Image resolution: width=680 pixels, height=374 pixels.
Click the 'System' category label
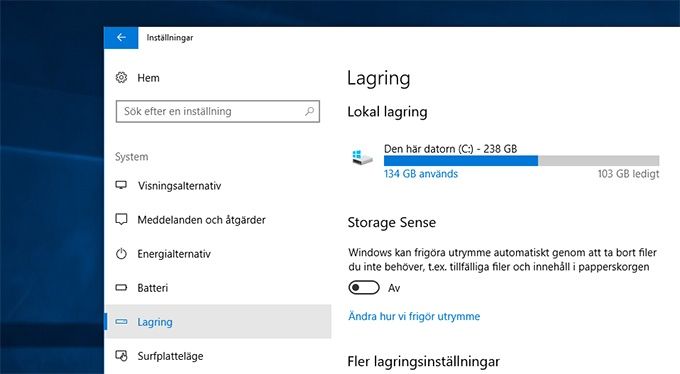click(131, 157)
